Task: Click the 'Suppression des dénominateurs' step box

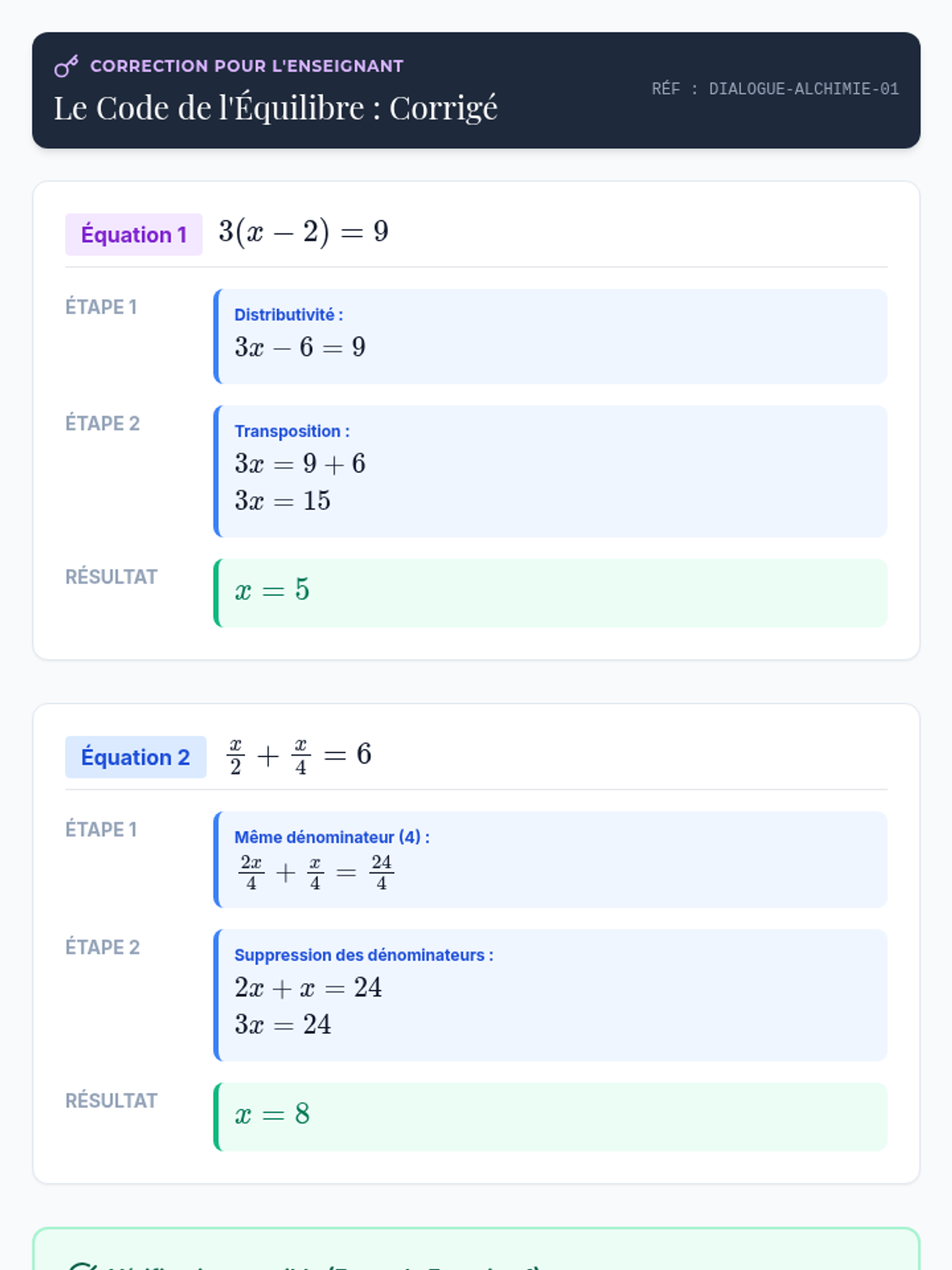Action: click(x=550, y=995)
